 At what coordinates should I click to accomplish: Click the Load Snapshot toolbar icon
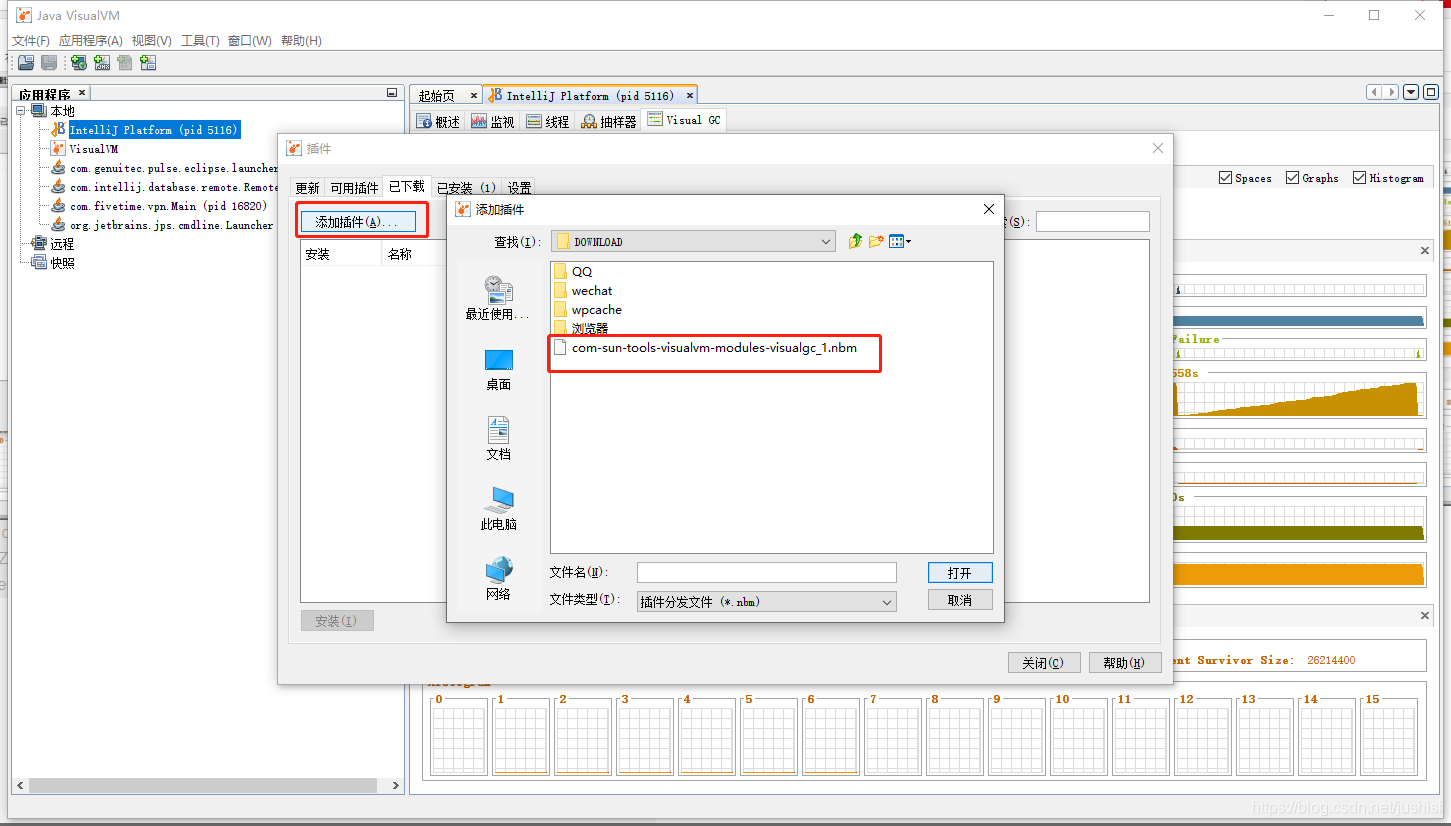(26, 63)
